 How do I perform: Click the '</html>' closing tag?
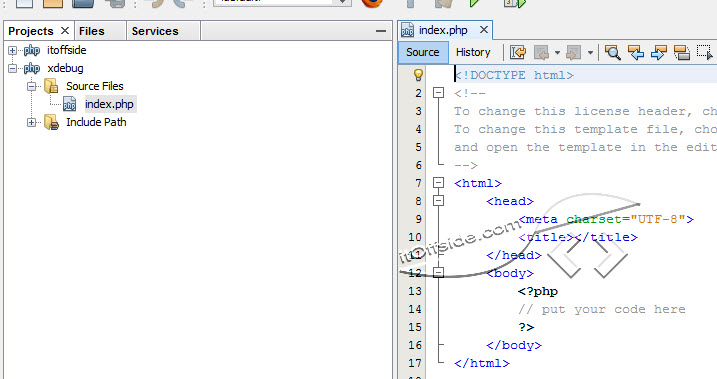[x=482, y=363]
